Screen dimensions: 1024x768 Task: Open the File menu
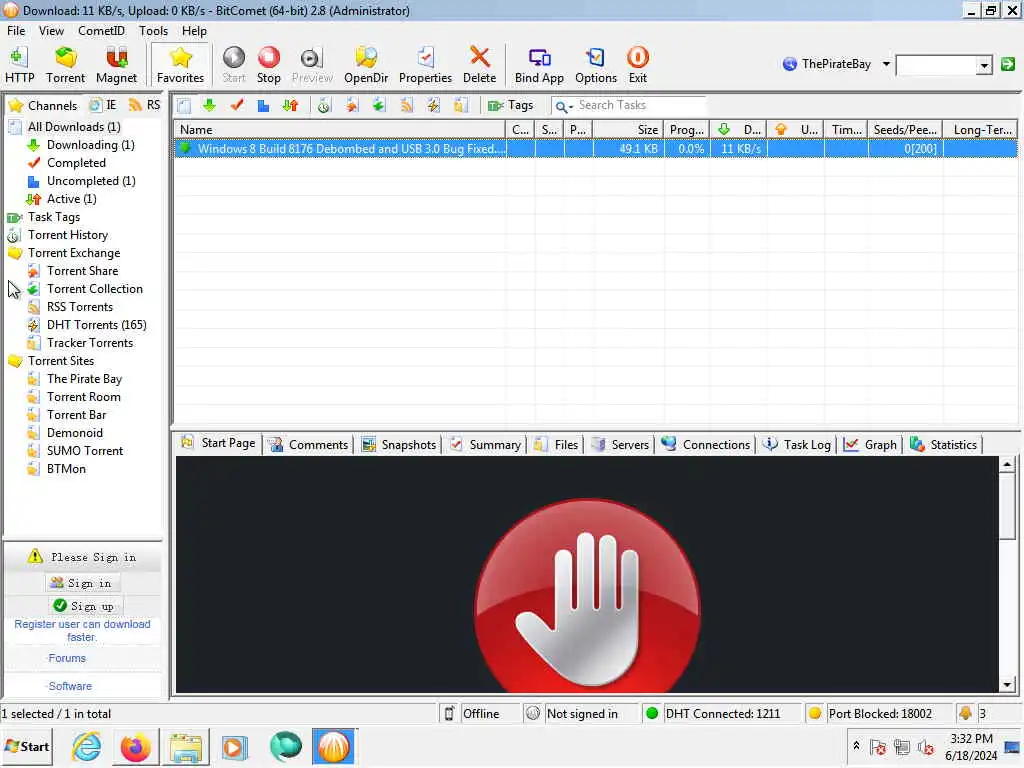(16, 31)
